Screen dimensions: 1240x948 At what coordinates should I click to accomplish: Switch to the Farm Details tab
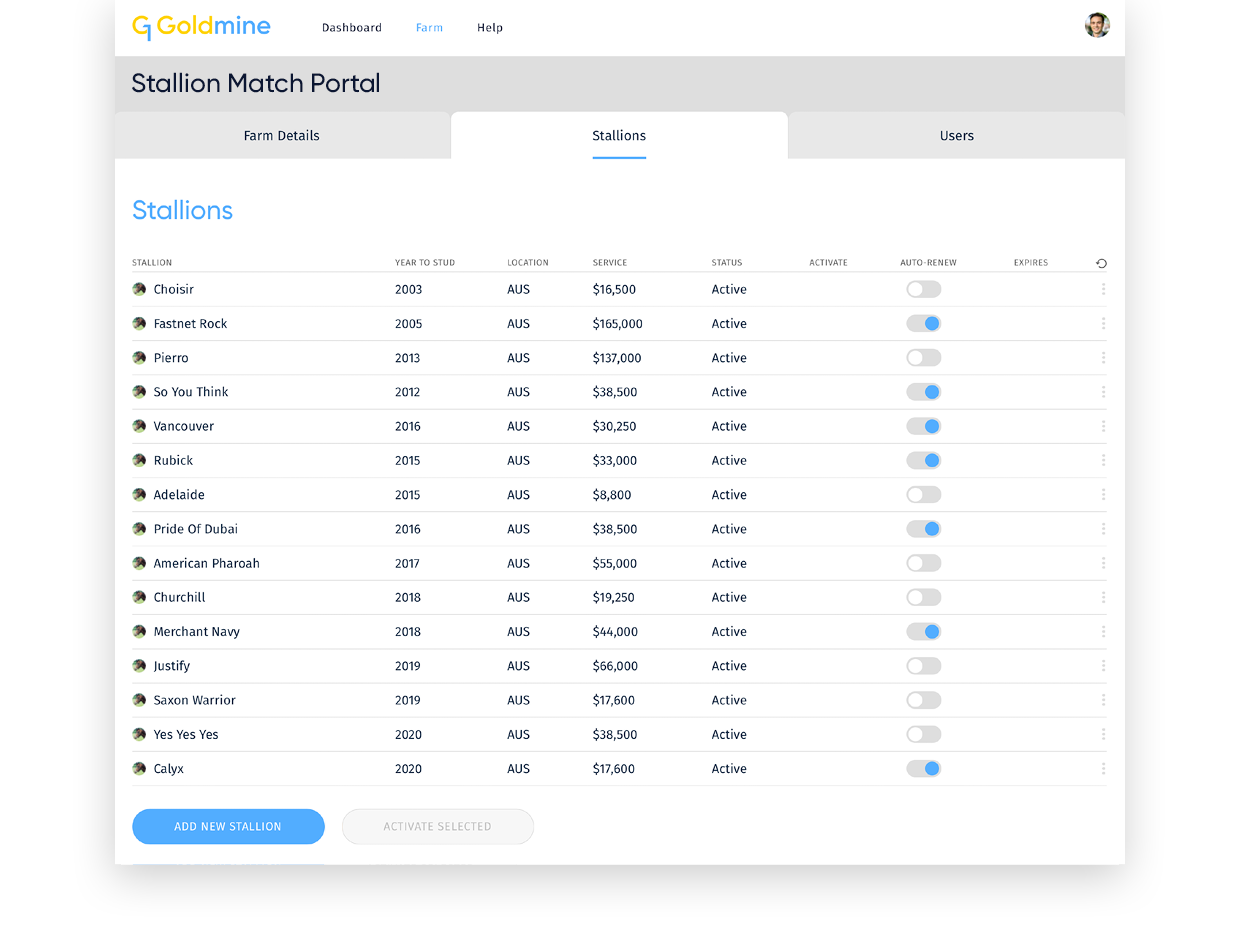[x=282, y=135]
